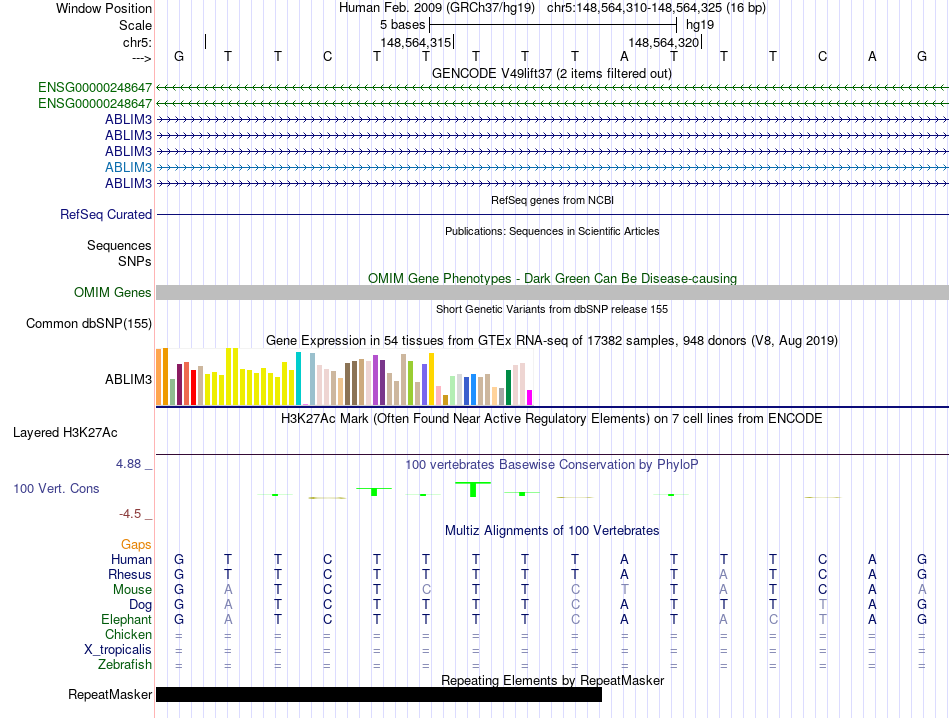The width and height of the screenshot is (950, 718).
Task: Click ABLIM3 label beside GTEx bar chart
Action: coord(128,379)
